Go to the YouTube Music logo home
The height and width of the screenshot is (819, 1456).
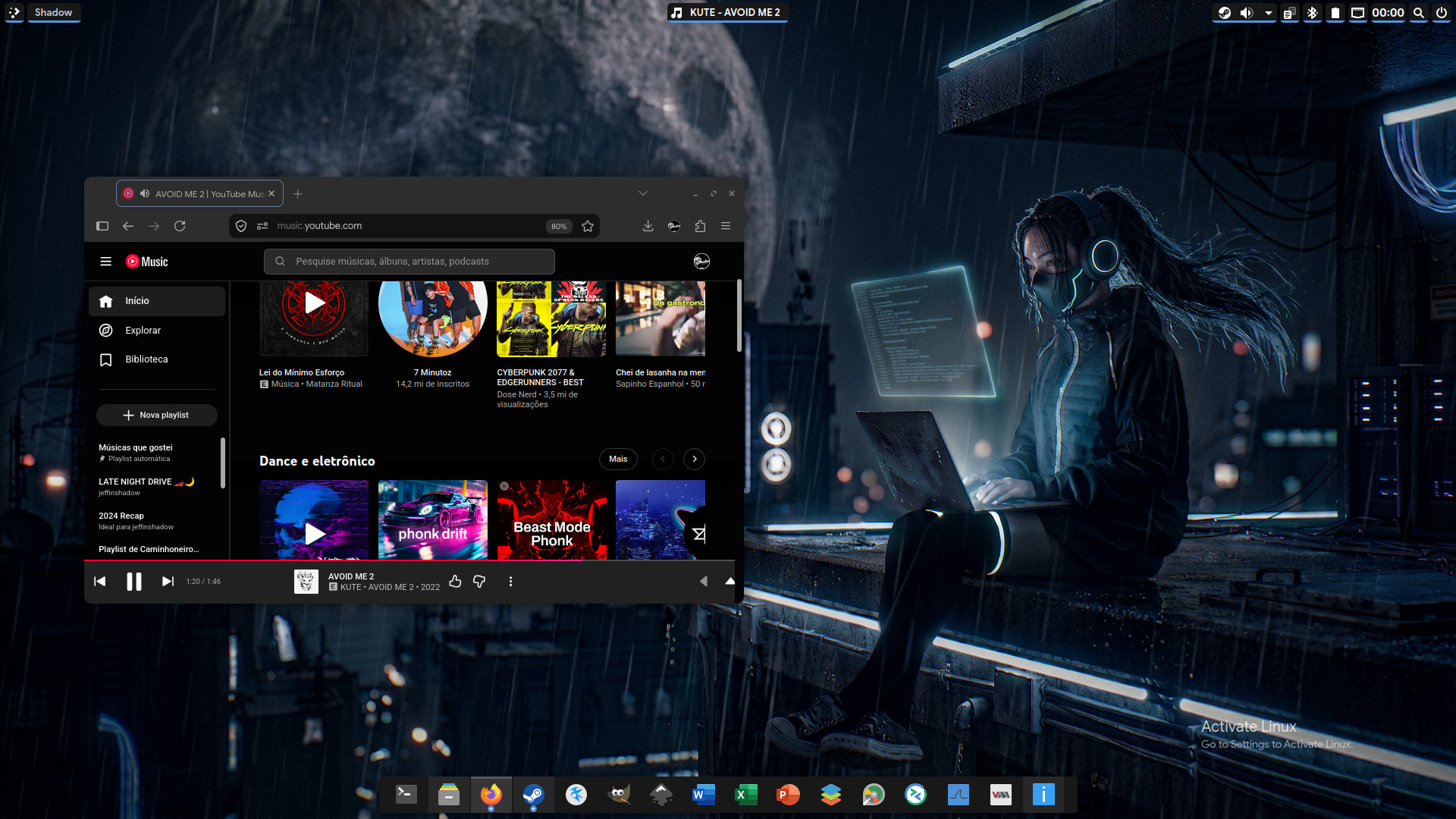tap(147, 262)
